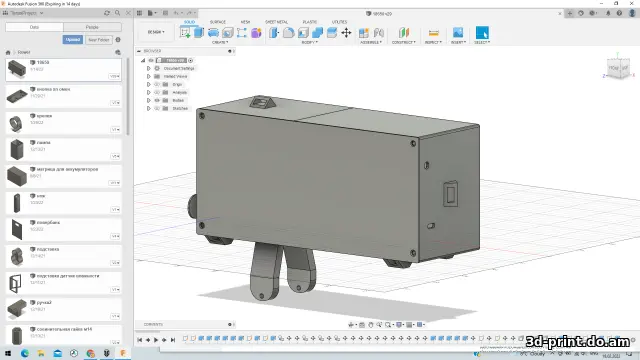Click the Inspect measure icon
The image size is (640, 360).
point(433,33)
